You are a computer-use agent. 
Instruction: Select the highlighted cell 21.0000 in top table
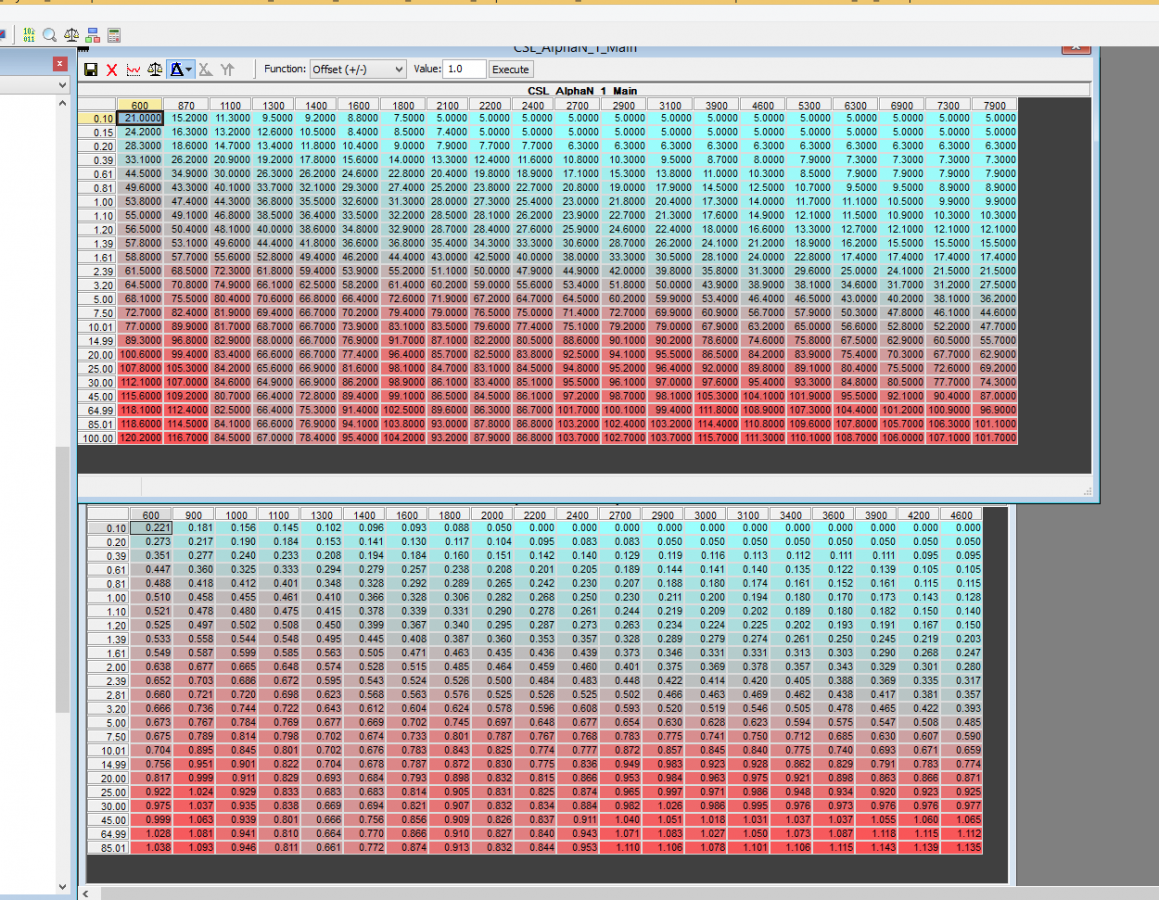pos(140,118)
